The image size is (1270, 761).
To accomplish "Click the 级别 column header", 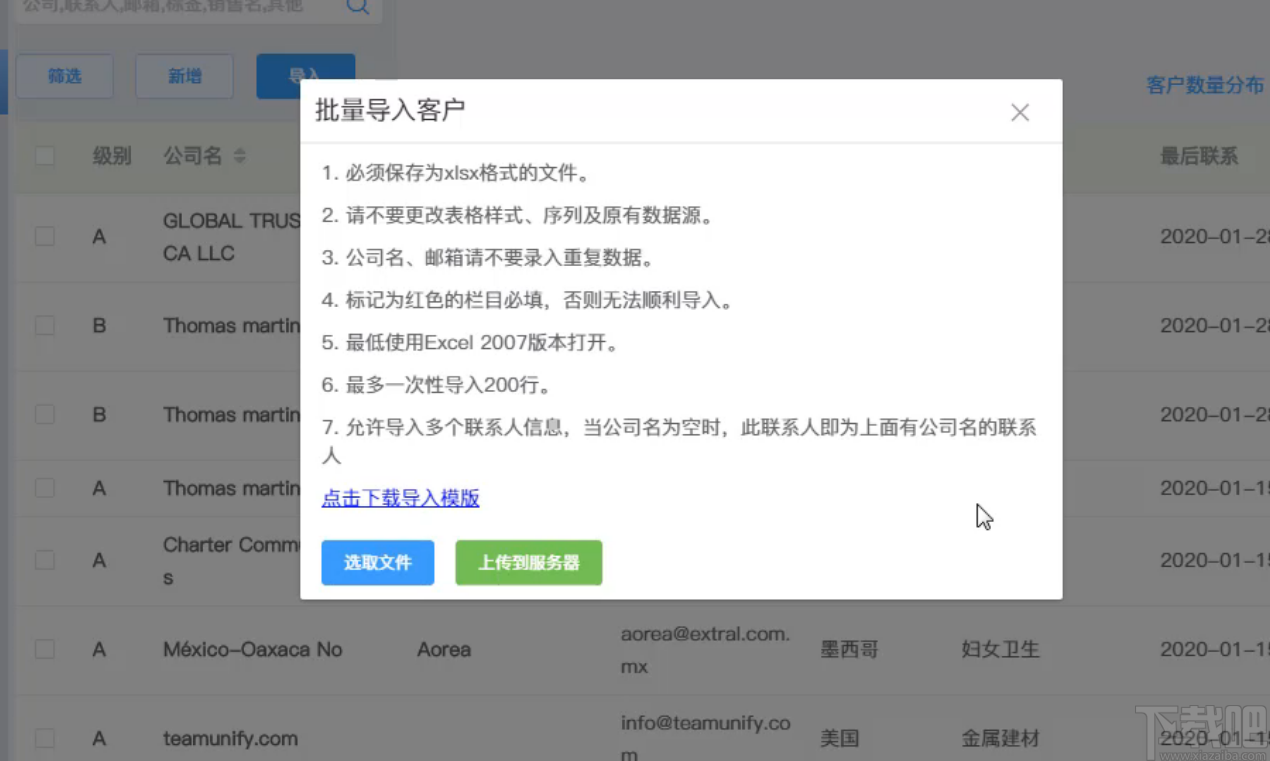I will click(x=111, y=156).
